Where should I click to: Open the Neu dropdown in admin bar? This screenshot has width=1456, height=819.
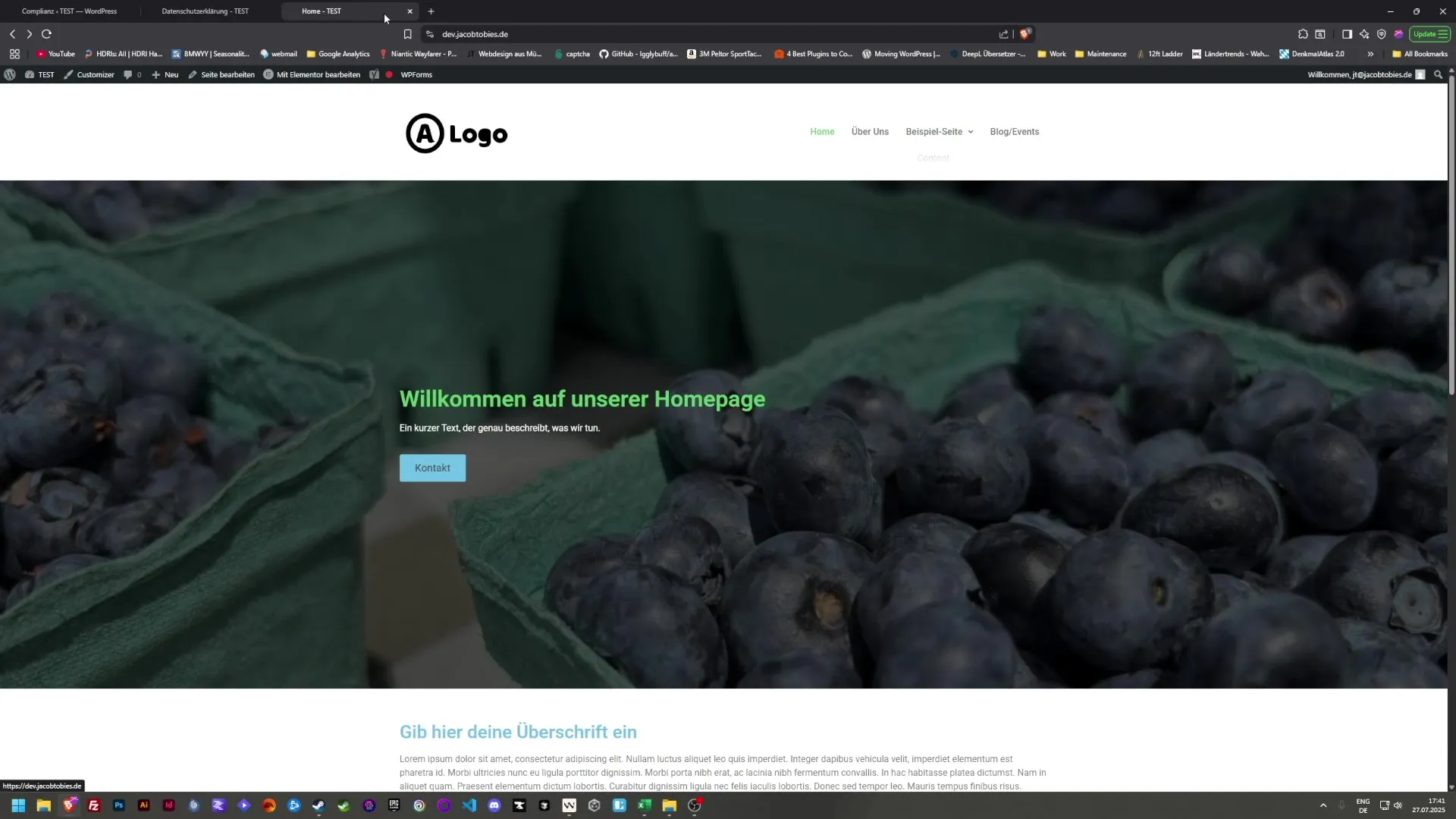(x=165, y=74)
